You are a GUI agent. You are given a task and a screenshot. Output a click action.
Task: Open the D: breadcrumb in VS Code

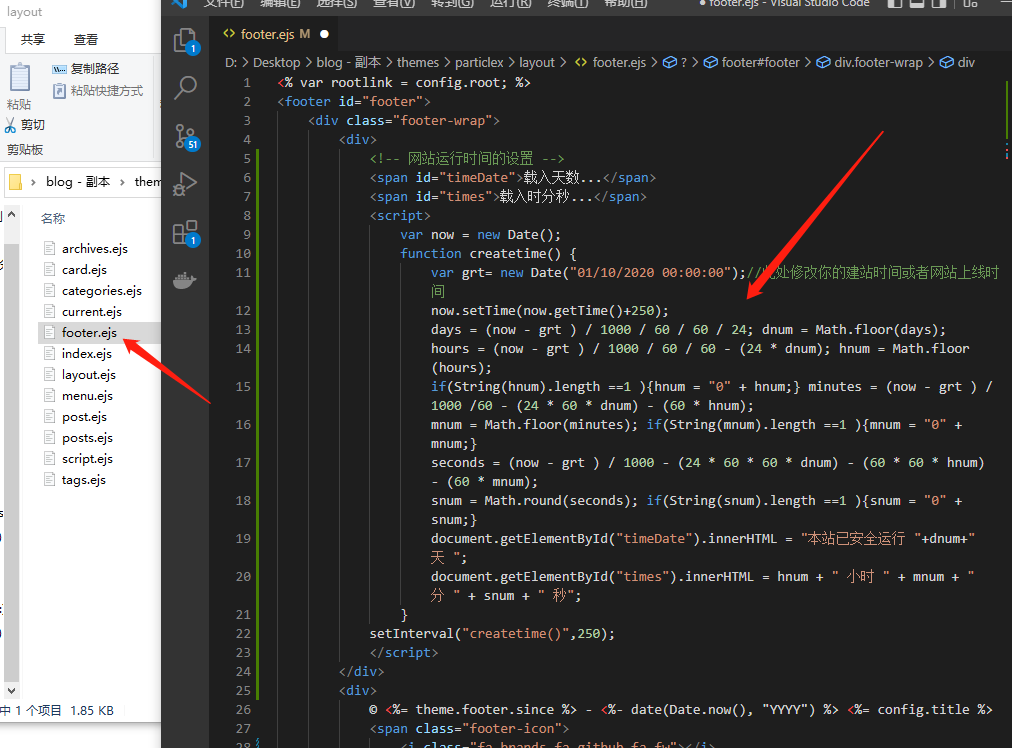(231, 63)
